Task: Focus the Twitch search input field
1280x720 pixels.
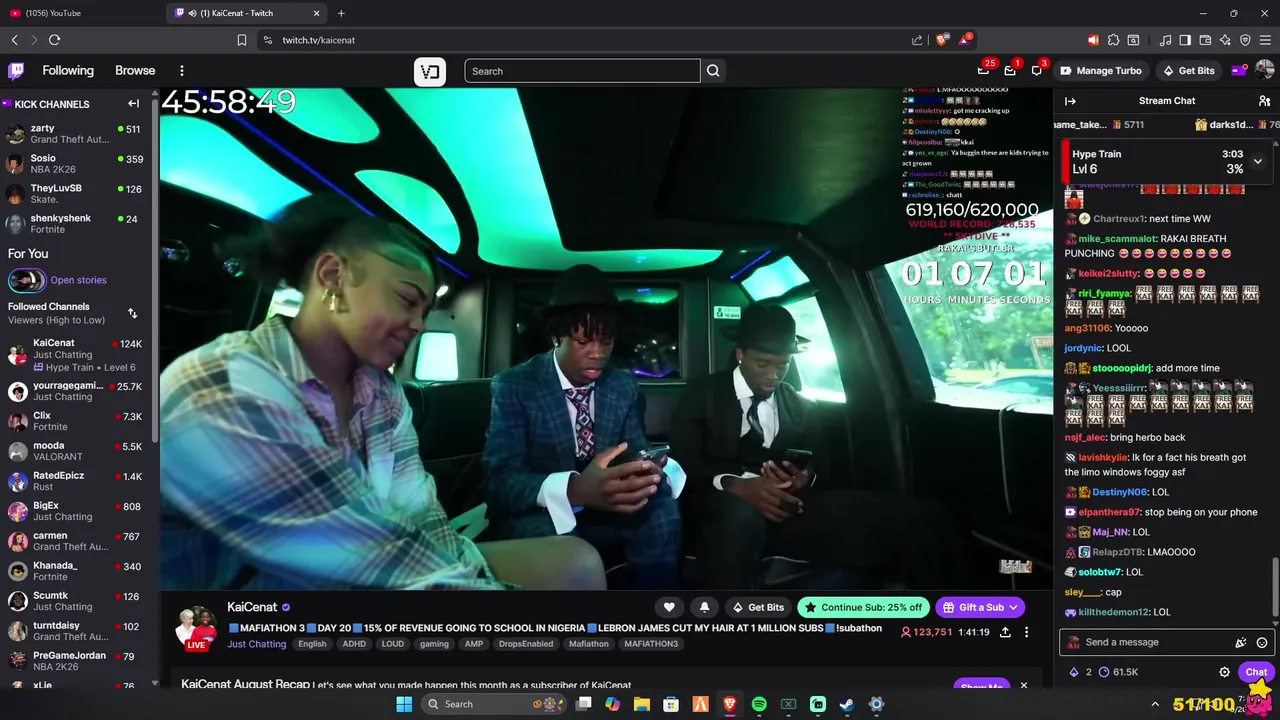Action: 582,71
